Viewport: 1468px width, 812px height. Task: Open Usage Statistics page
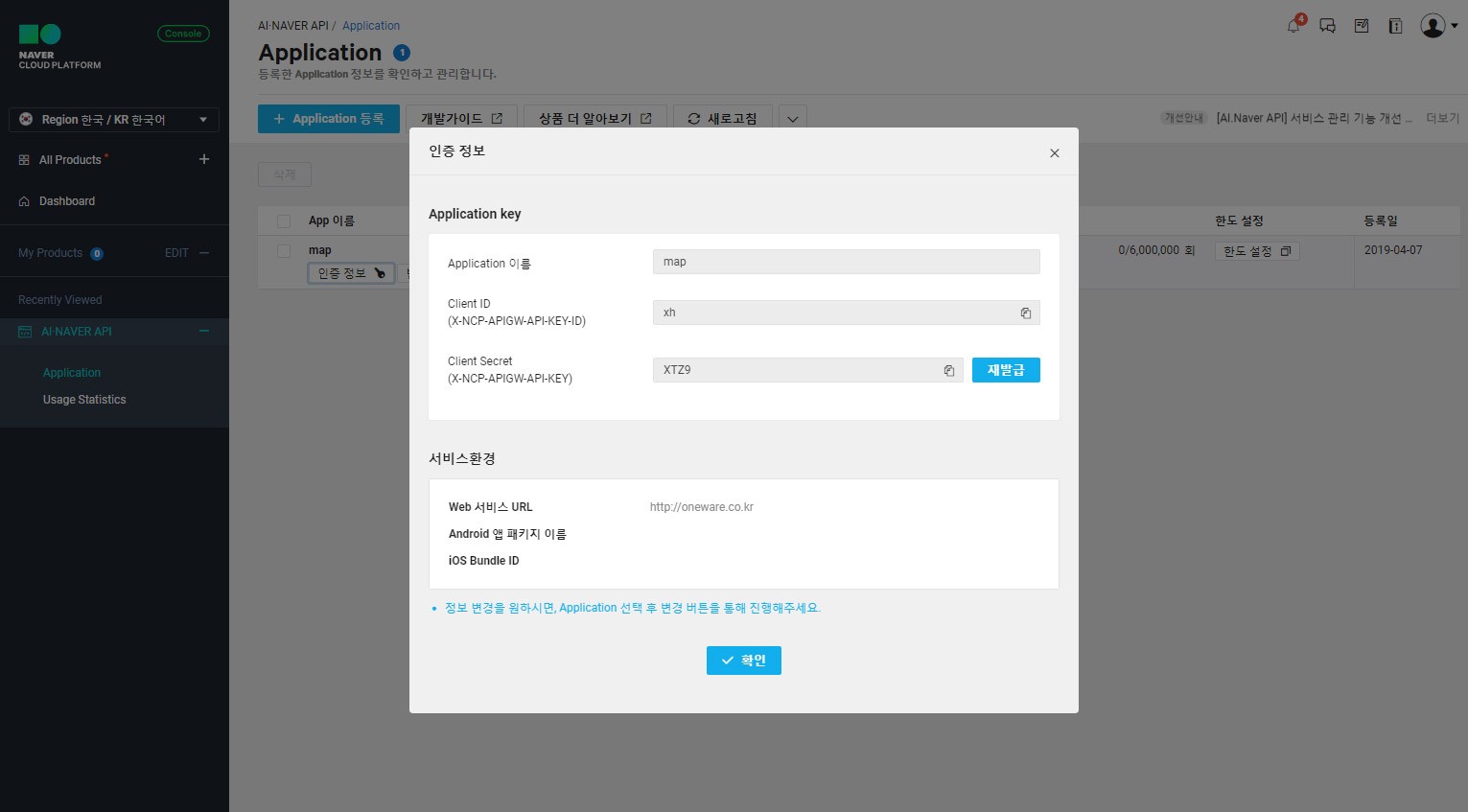coord(84,400)
